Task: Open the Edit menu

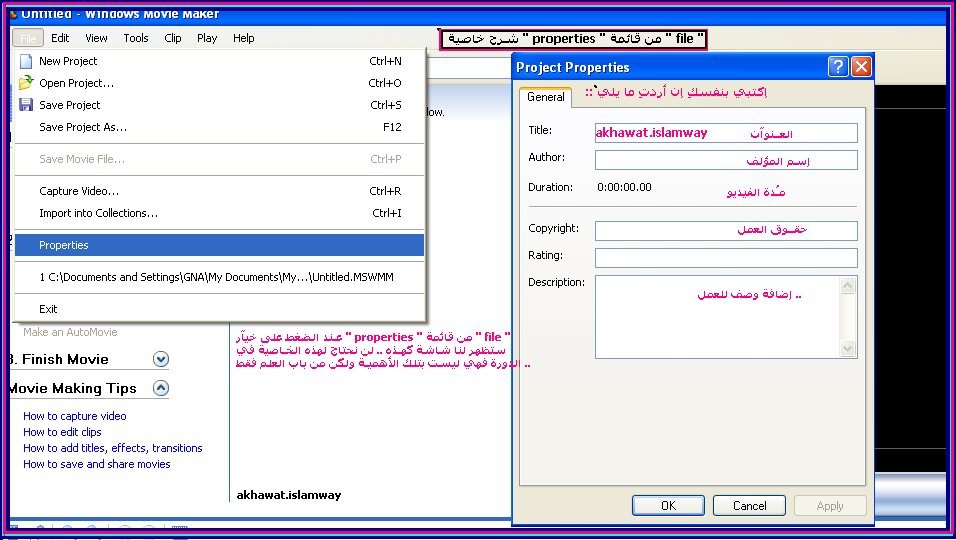Action: coord(60,38)
